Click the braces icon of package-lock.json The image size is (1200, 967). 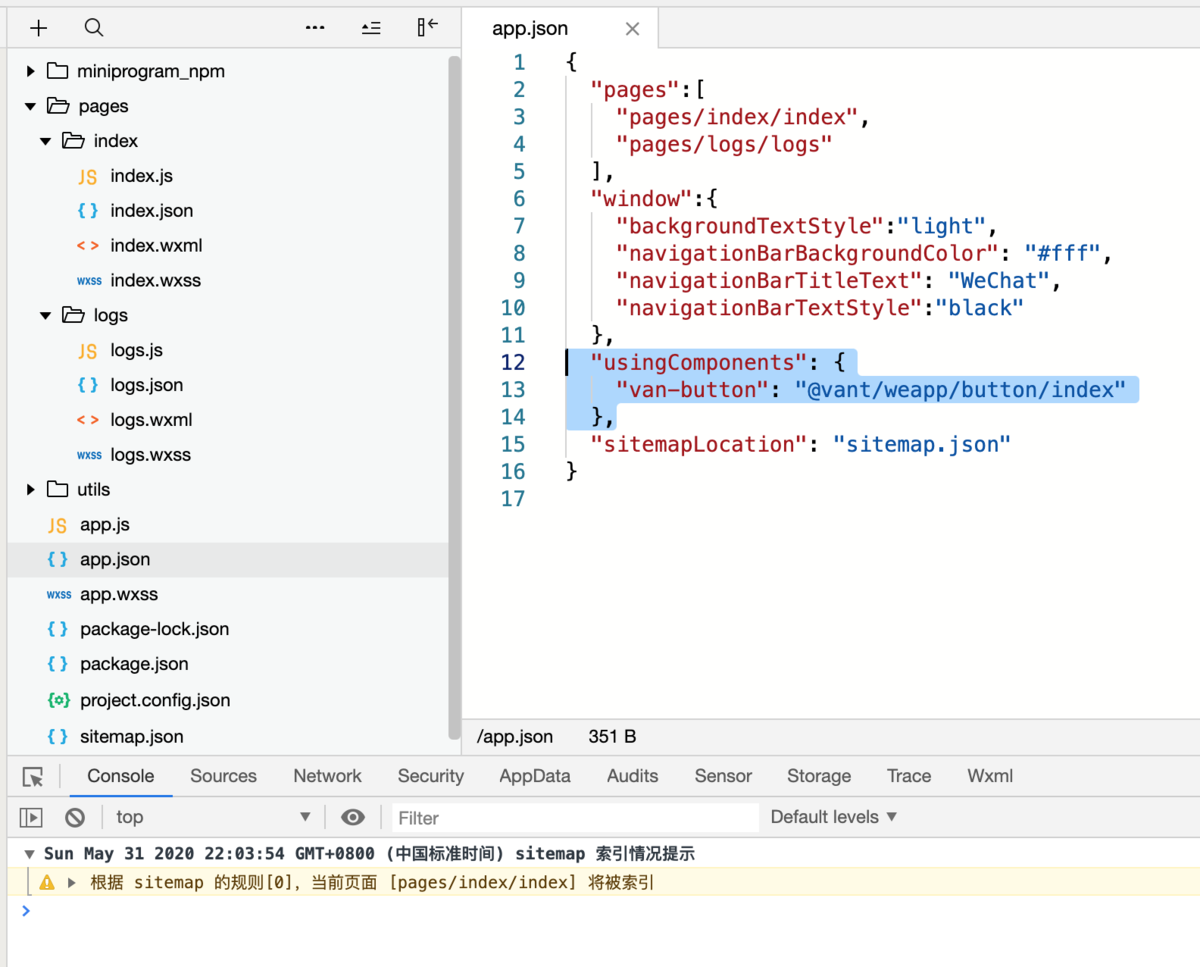(58, 629)
